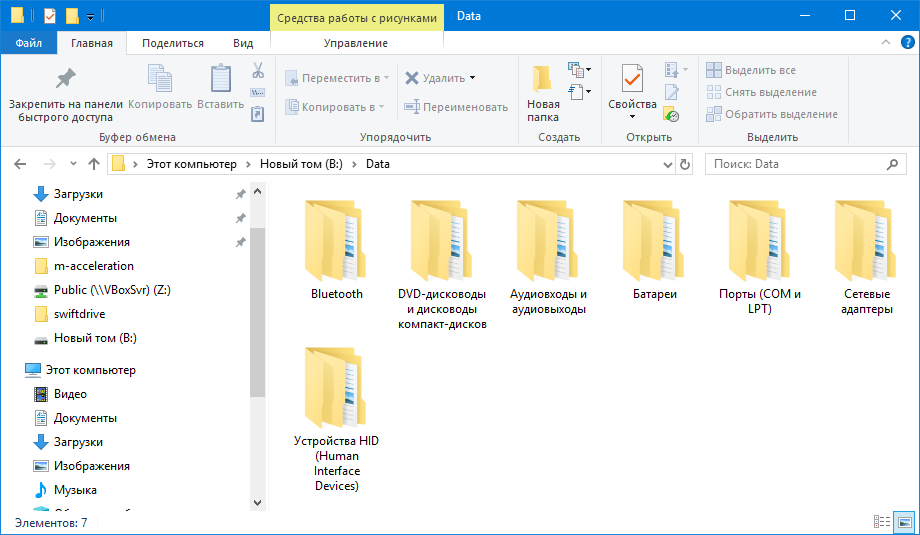Click Этот компьютер in address breadcrumb
This screenshot has height=535, width=920.
191,164
